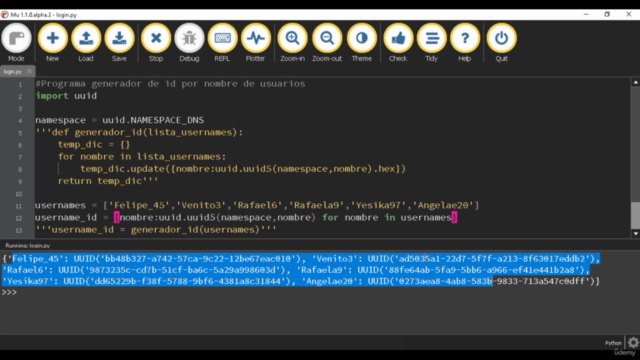Tidy the code formatting
This screenshot has height=360, width=640.
click(431, 42)
